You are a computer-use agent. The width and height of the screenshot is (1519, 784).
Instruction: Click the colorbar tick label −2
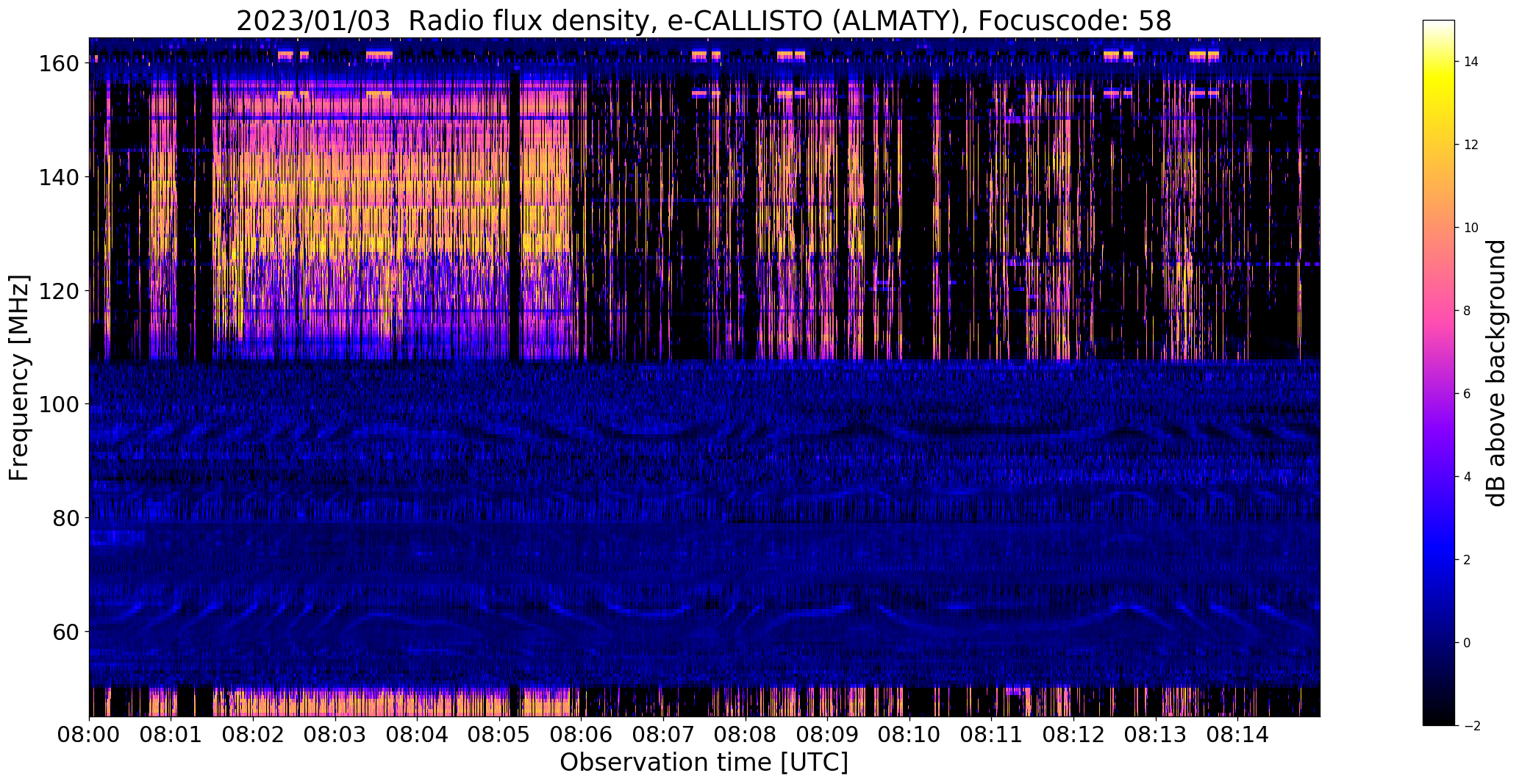[x=1472, y=727]
